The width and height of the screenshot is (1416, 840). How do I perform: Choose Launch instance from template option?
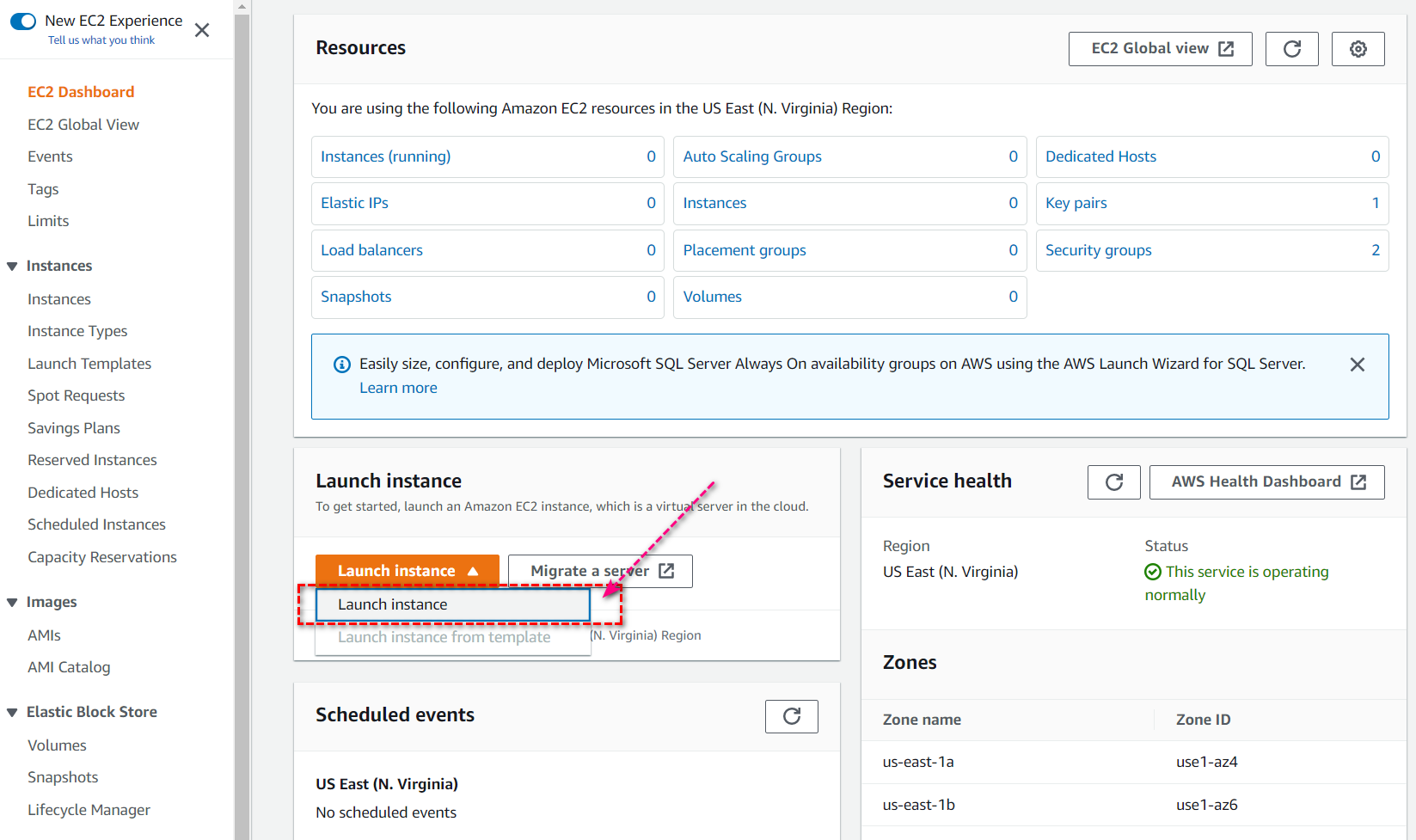[444, 637]
